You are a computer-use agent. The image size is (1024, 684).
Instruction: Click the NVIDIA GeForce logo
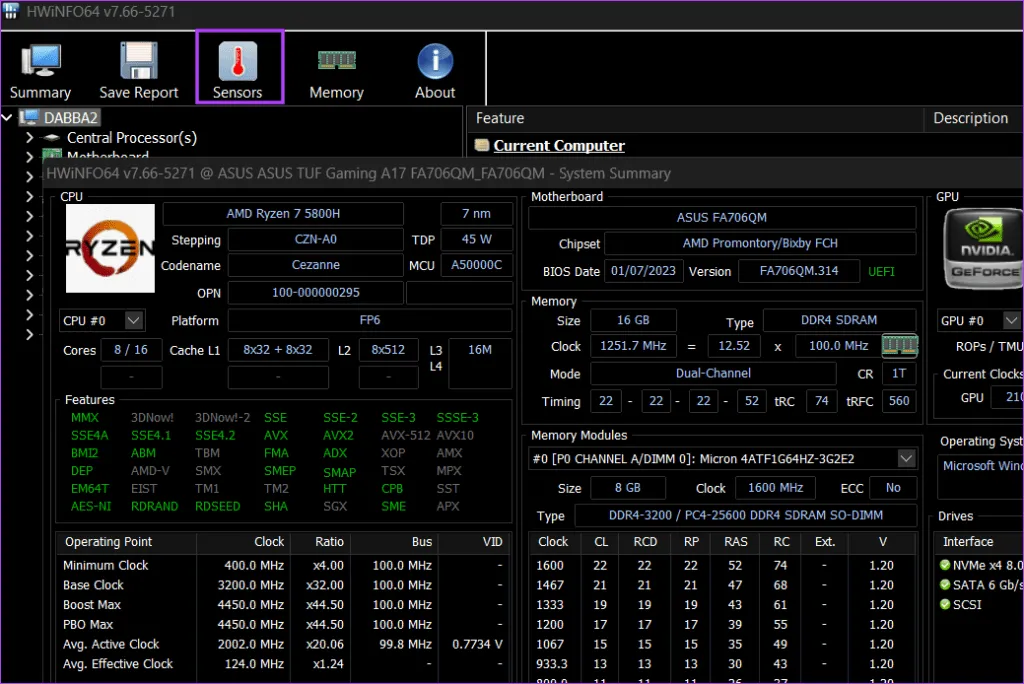pos(982,250)
